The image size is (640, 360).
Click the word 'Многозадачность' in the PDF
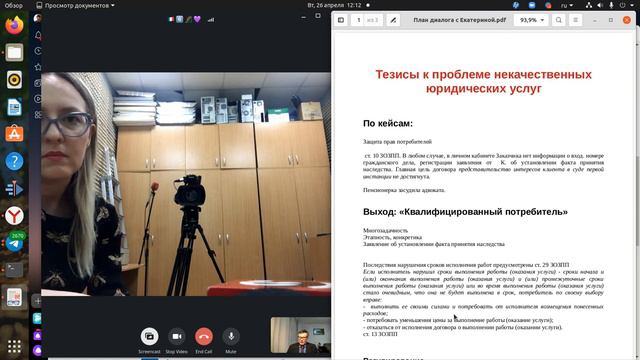(x=385, y=231)
